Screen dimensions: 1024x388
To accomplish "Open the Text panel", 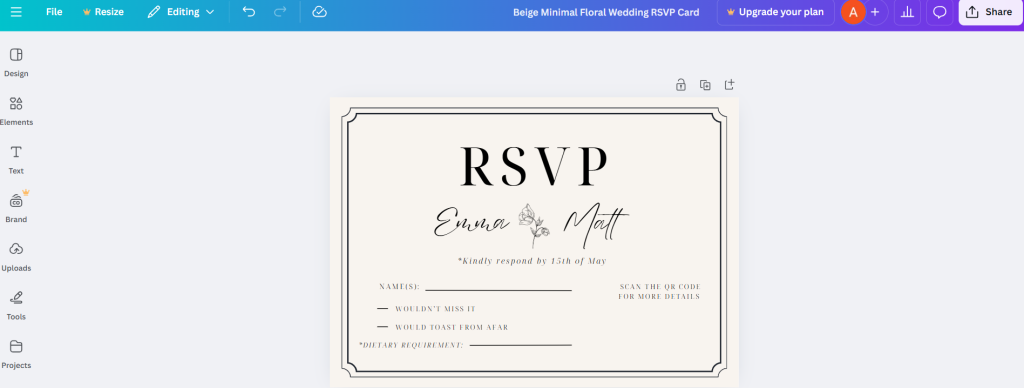I will pos(16,160).
